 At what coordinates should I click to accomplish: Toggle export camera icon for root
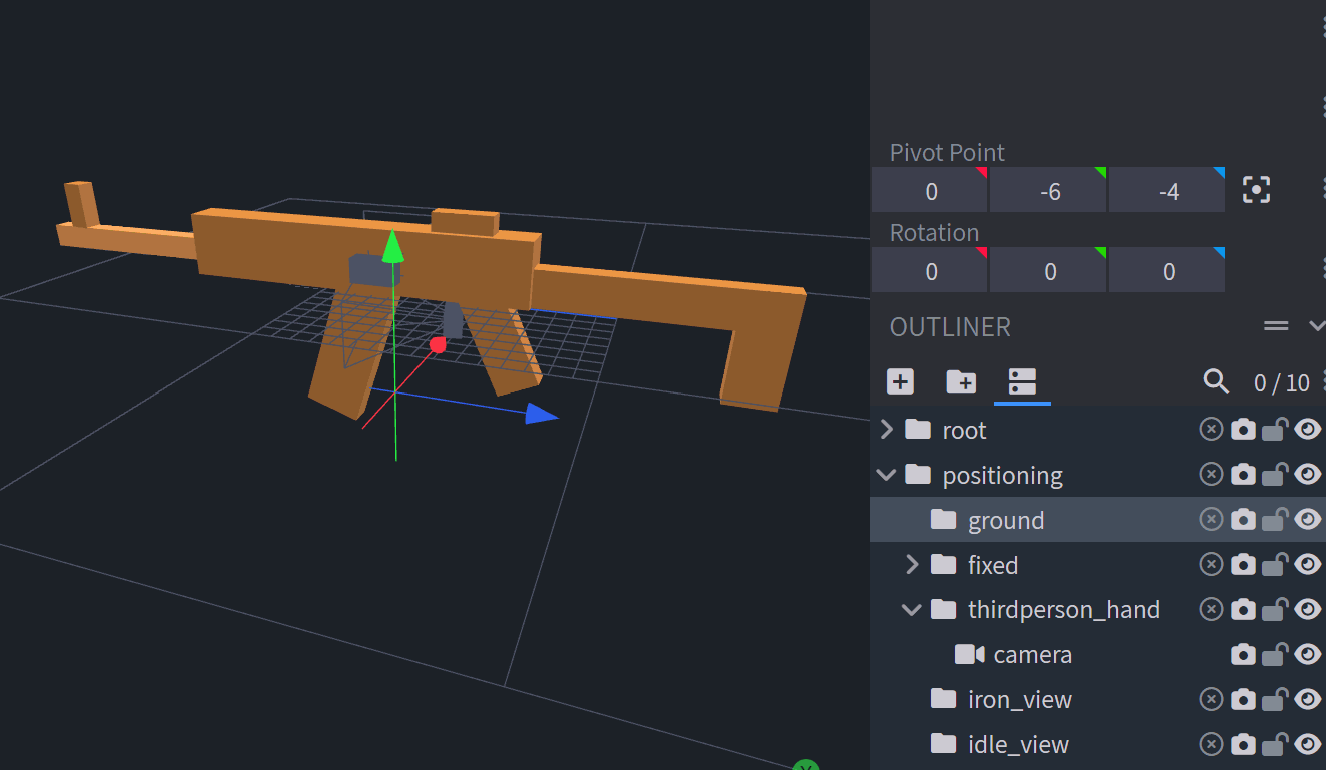[x=1243, y=430]
